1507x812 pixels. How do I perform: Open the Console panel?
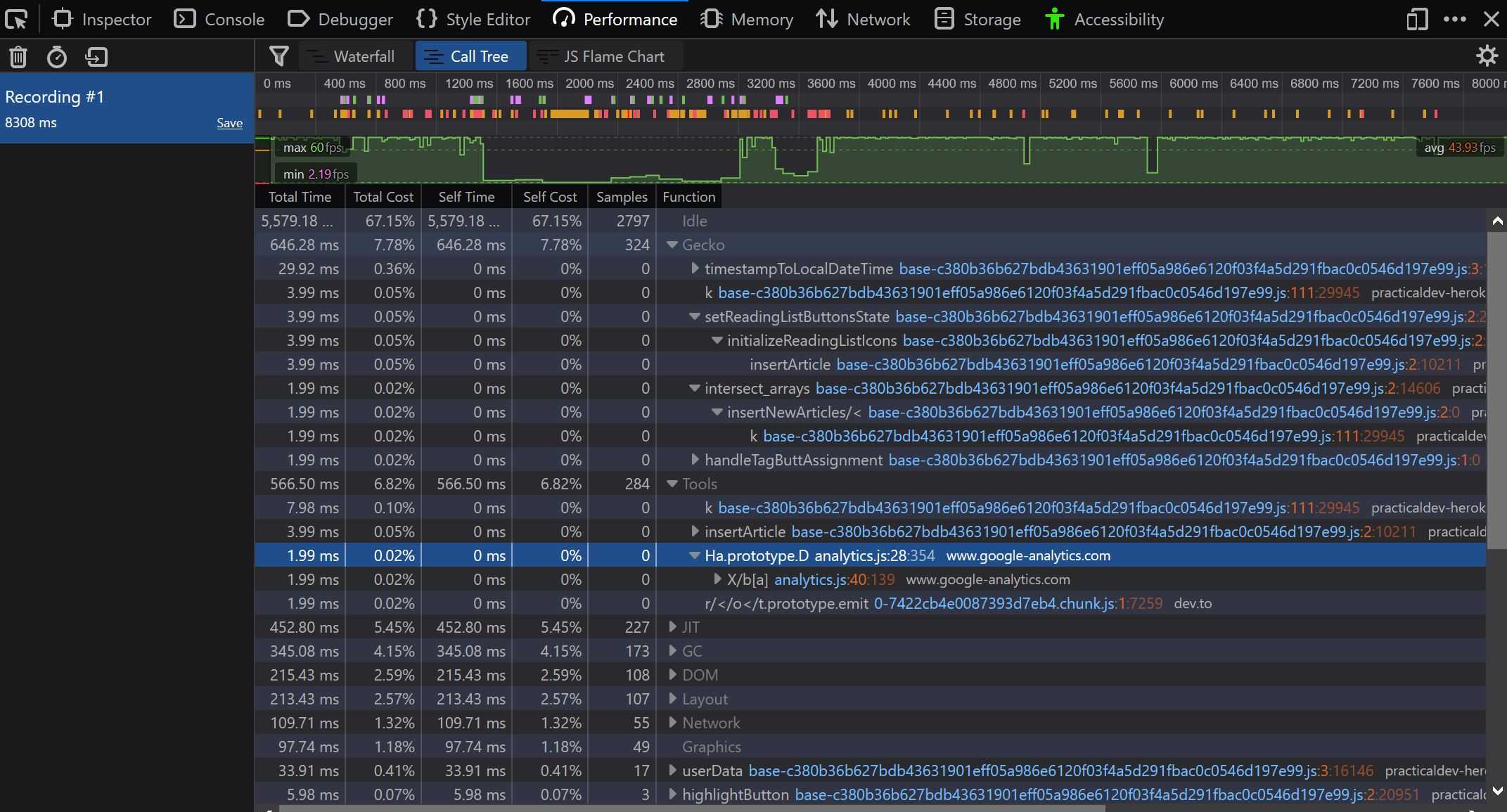pyautogui.click(x=219, y=19)
